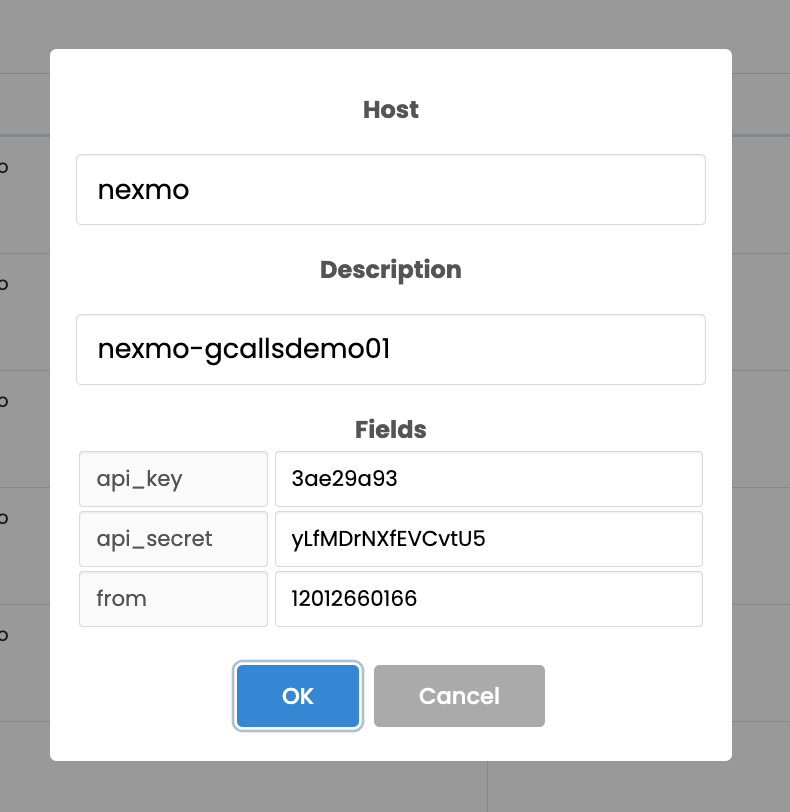Select the api_key field name box
The height and width of the screenshot is (812, 790).
point(173,479)
